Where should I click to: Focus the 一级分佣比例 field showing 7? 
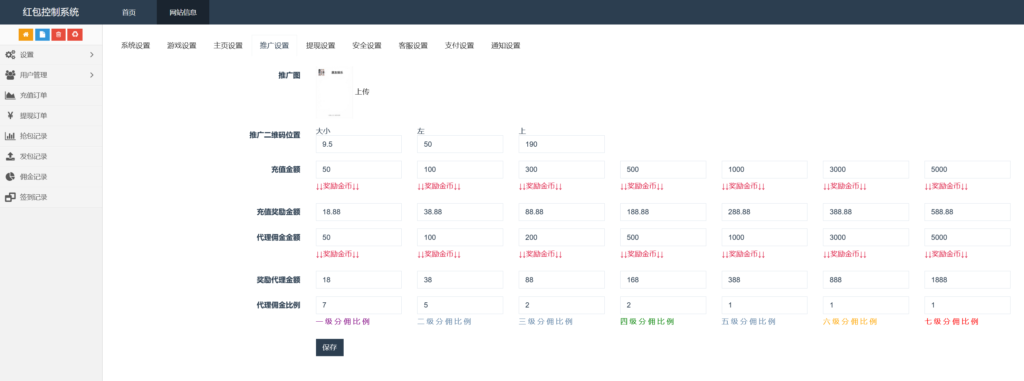[x=359, y=305]
